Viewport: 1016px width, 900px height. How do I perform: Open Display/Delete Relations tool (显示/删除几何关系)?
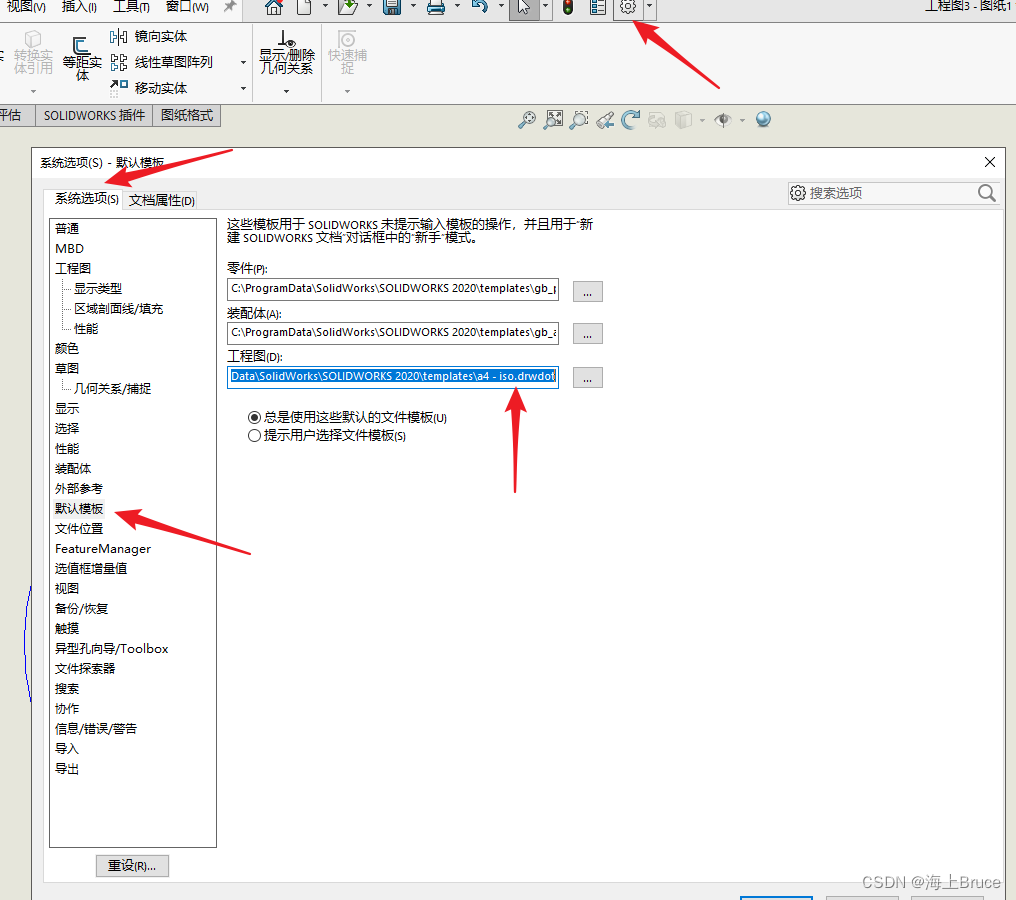[x=286, y=52]
